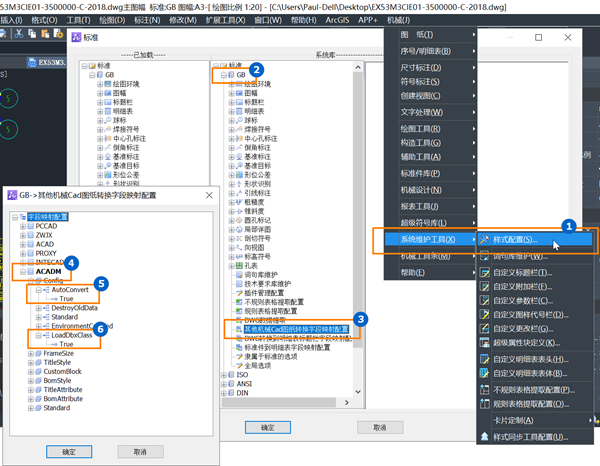Screen dimensions: 600x466
Task: Select 其他机械Cad图纸转换字段映射配置 item
Action: [297, 329]
